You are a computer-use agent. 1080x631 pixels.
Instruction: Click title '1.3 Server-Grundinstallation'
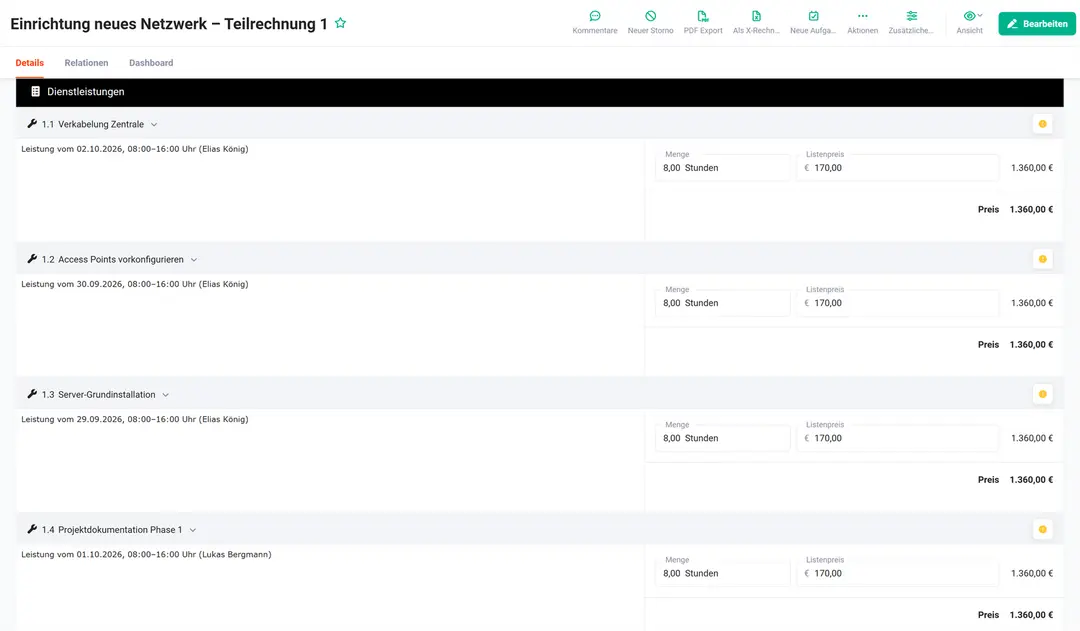98,395
